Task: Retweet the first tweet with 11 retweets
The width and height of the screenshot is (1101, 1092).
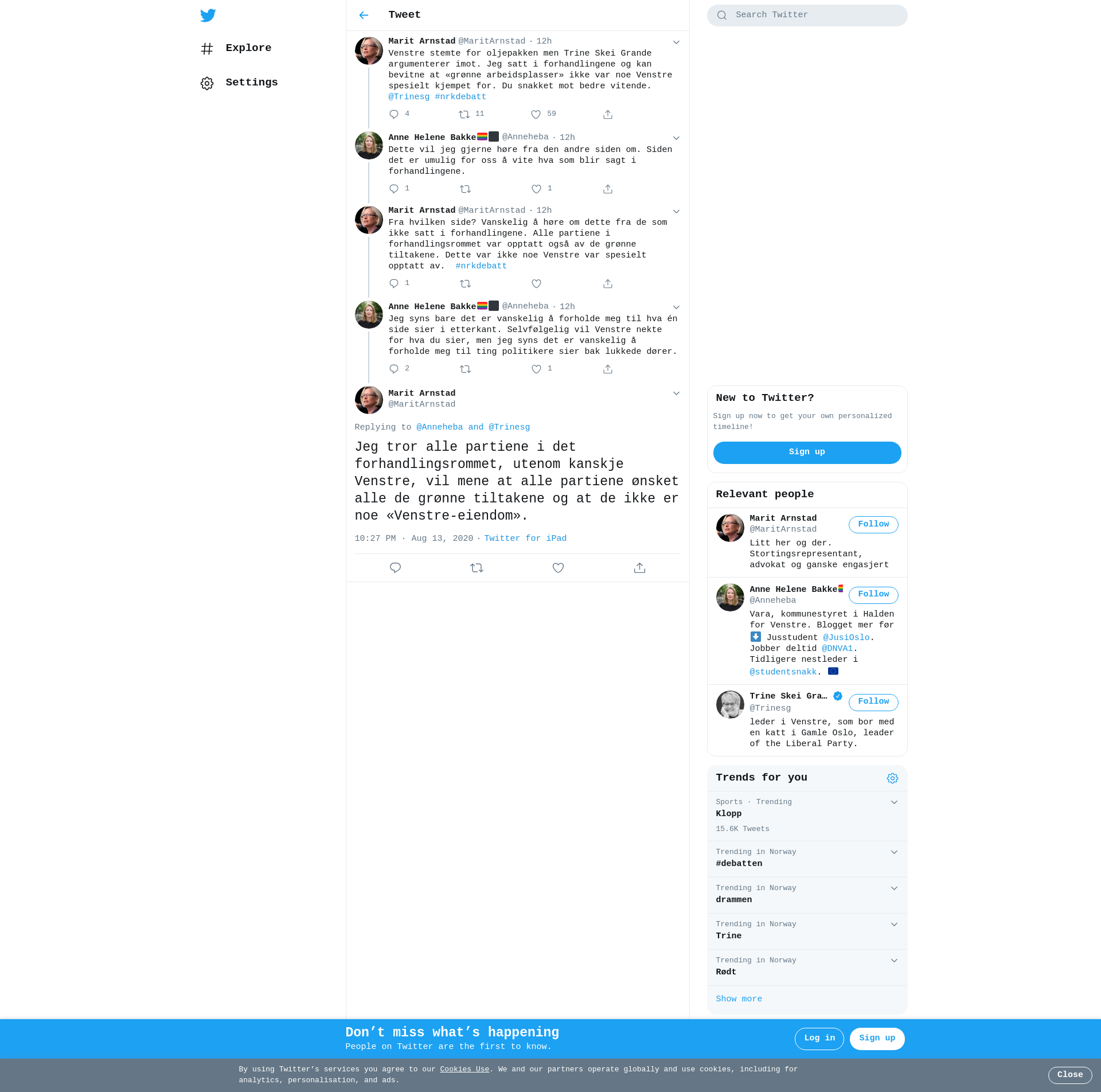Action: click(464, 115)
